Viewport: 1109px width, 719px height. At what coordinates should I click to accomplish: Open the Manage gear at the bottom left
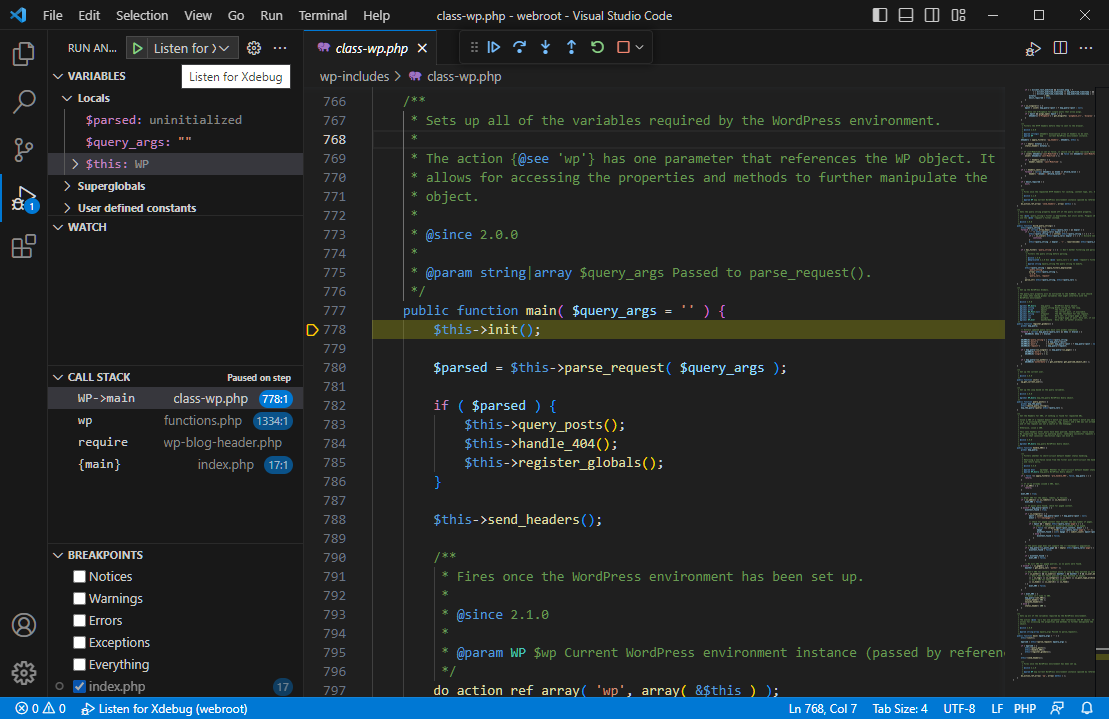pyautogui.click(x=23, y=673)
